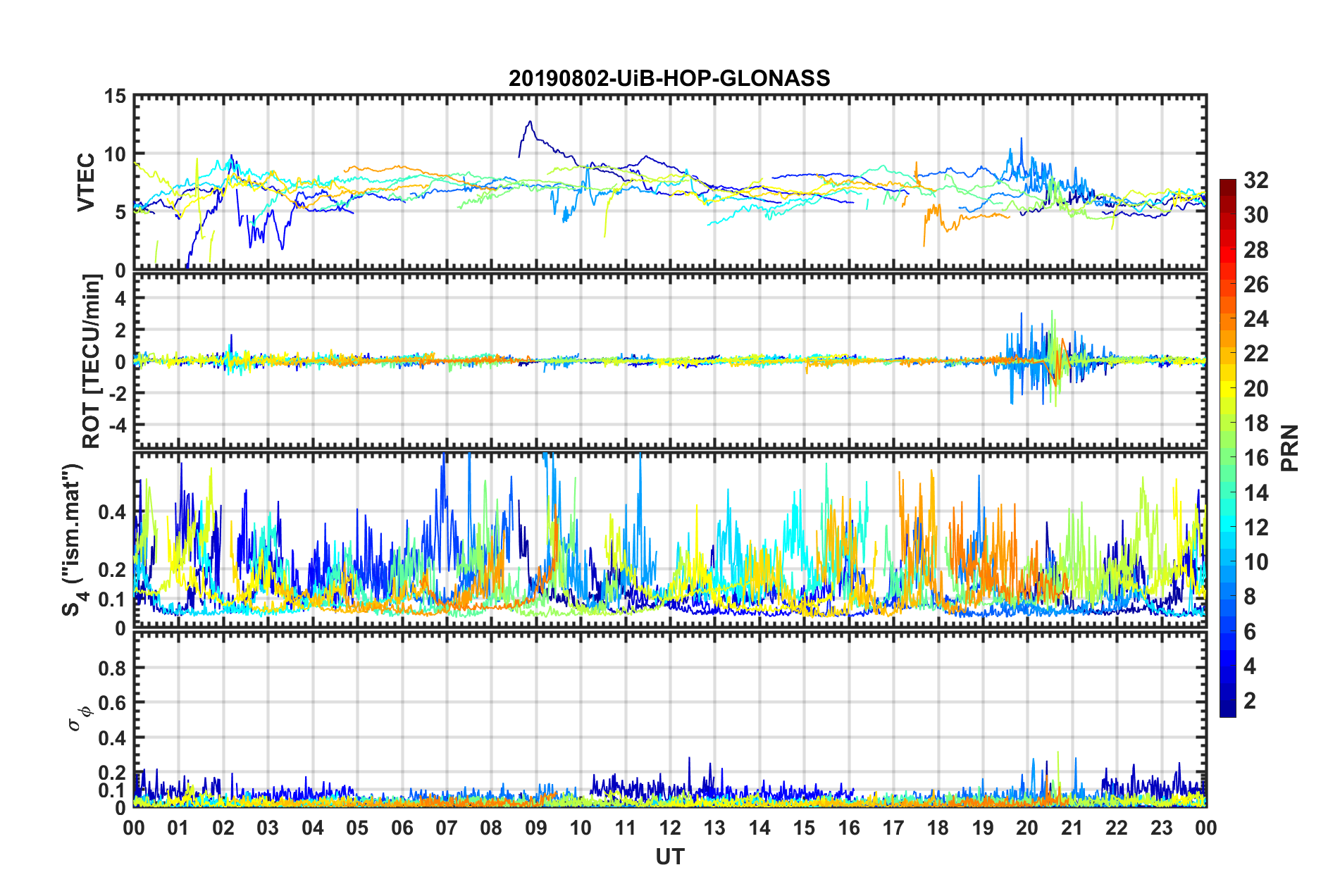The height and width of the screenshot is (896, 1340).
Task: Click the 21 hour tick on the UT axis
Action: click(1072, 828)
